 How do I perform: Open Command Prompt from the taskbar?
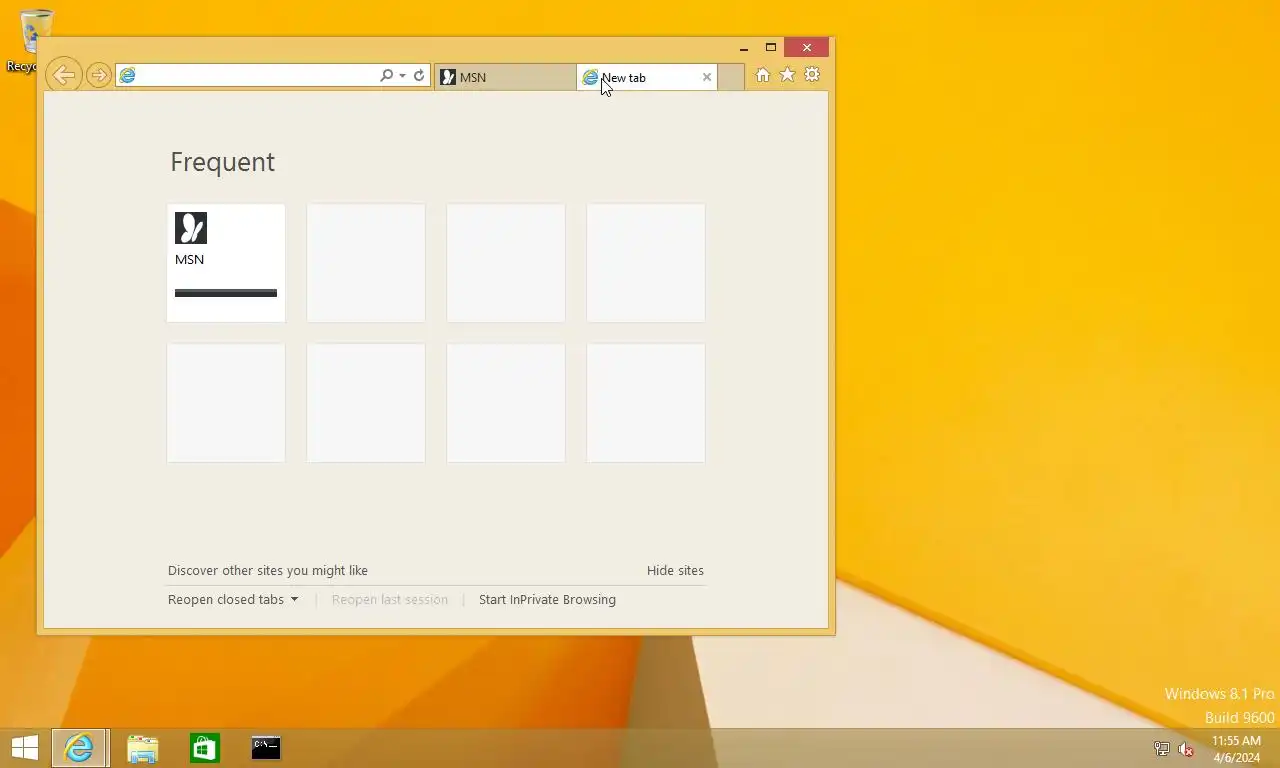(x=266, y=748)
